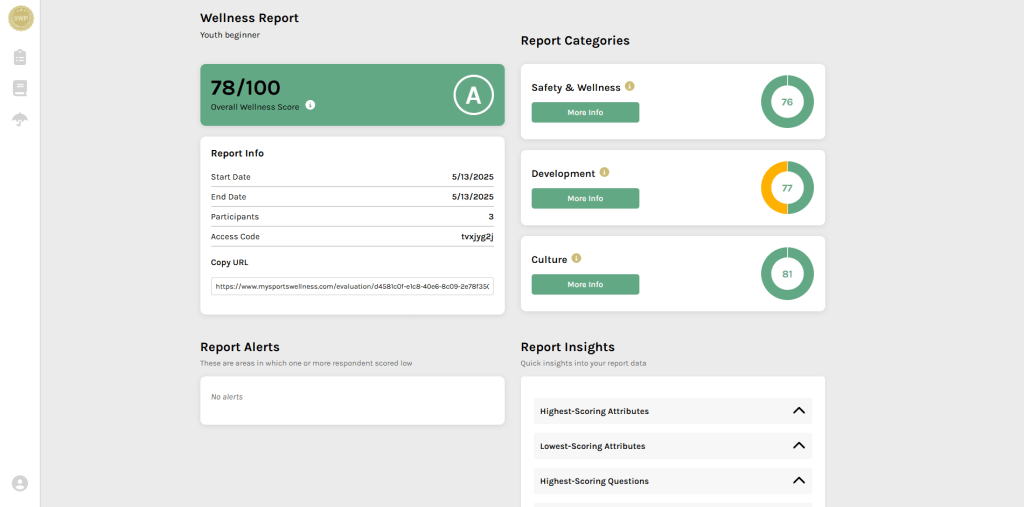
Task: Click the grade A circle badge
Action: coord(474,95)
